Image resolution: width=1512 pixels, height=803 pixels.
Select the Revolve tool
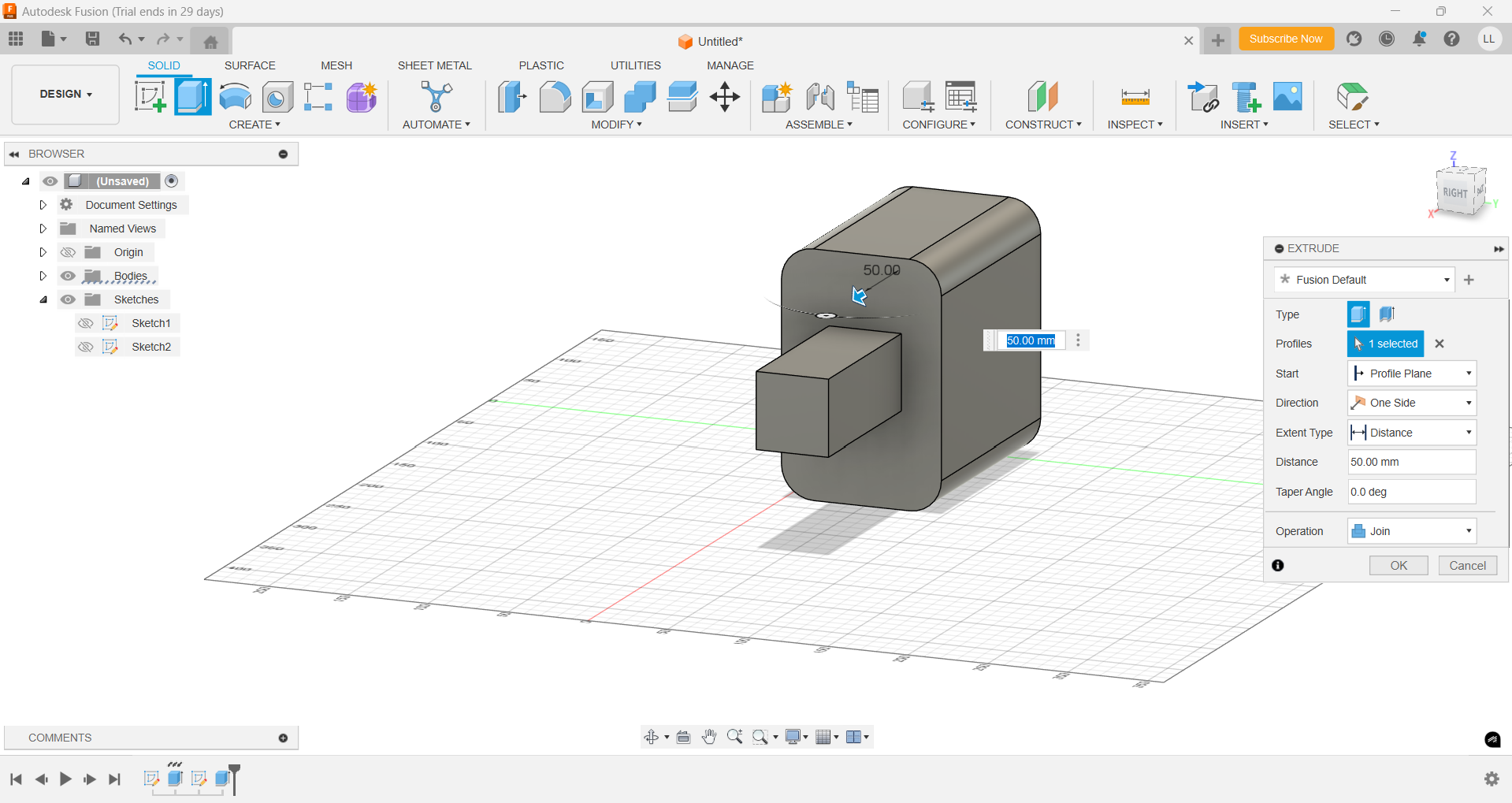coord(235,97)
